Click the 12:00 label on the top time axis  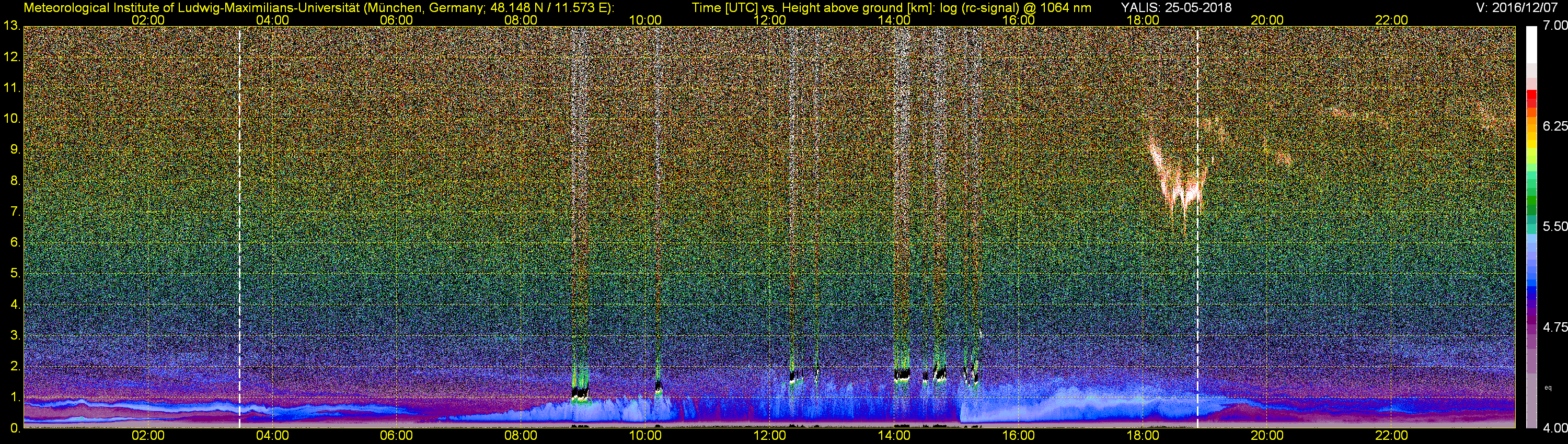769,20
